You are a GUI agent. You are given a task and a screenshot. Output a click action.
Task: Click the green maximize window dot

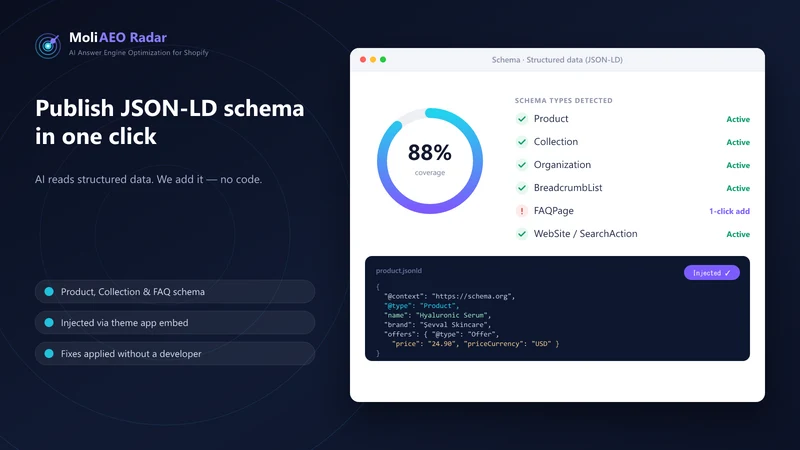(383, 60)
